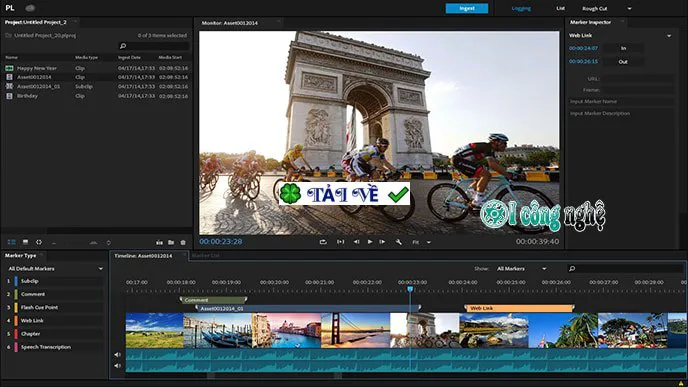Screen dimensions: 688x387
Task: Click the Golden Gate Bridge thumbnail in timeline
Action: (x=355, y=330)
